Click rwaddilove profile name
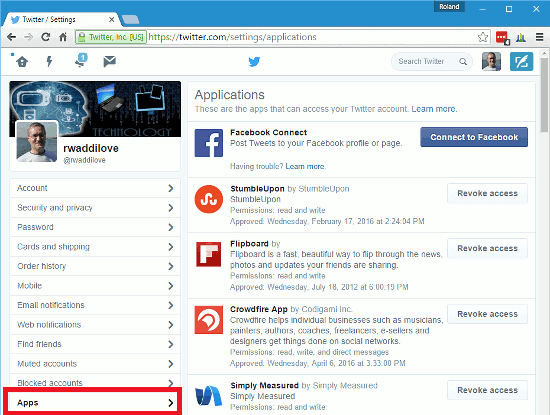The width and height of the screenshot is (550, 415). pyautogui.click(x=91, y=148)
